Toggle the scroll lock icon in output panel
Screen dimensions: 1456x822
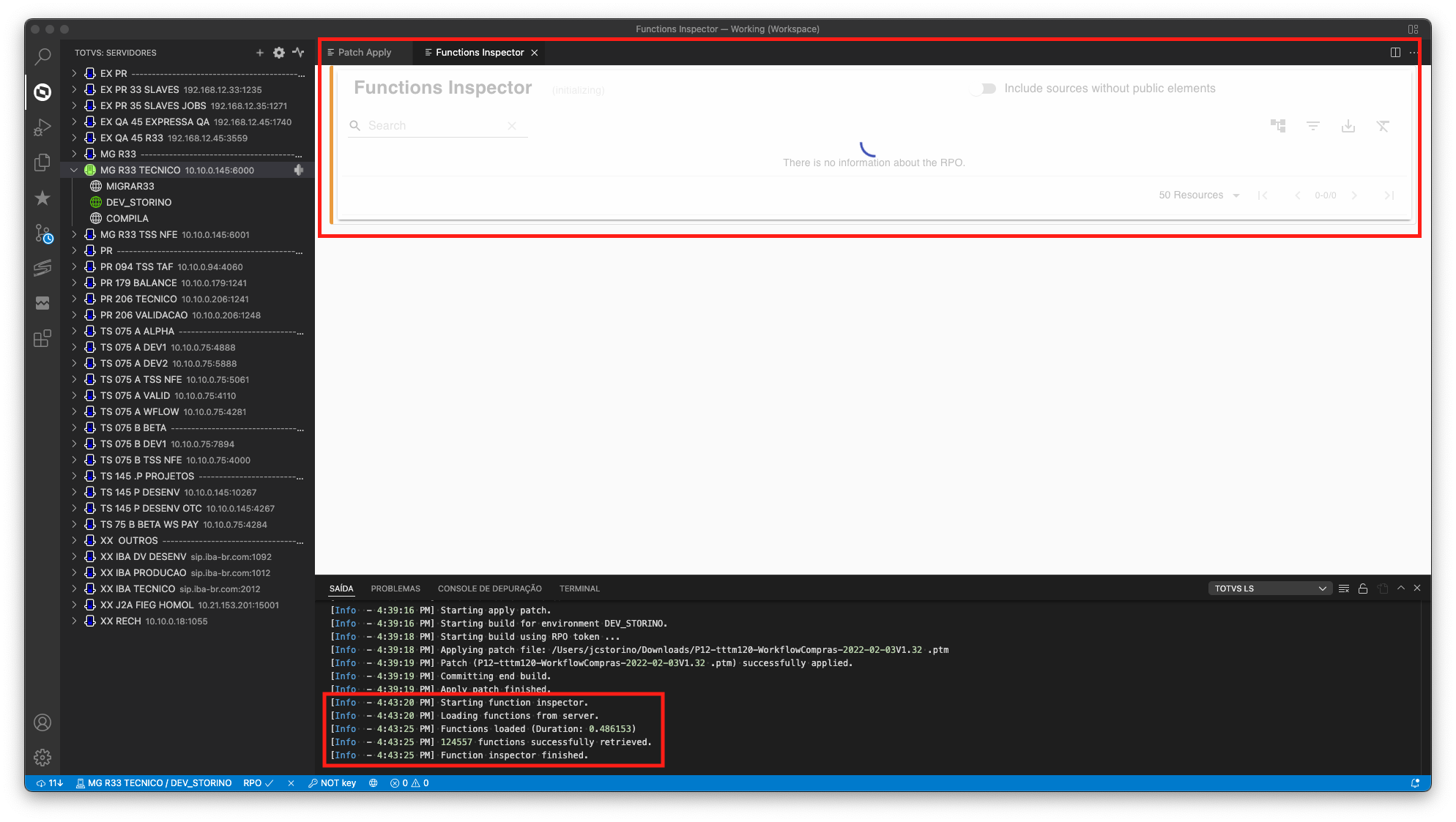(x=1363, y=588)
